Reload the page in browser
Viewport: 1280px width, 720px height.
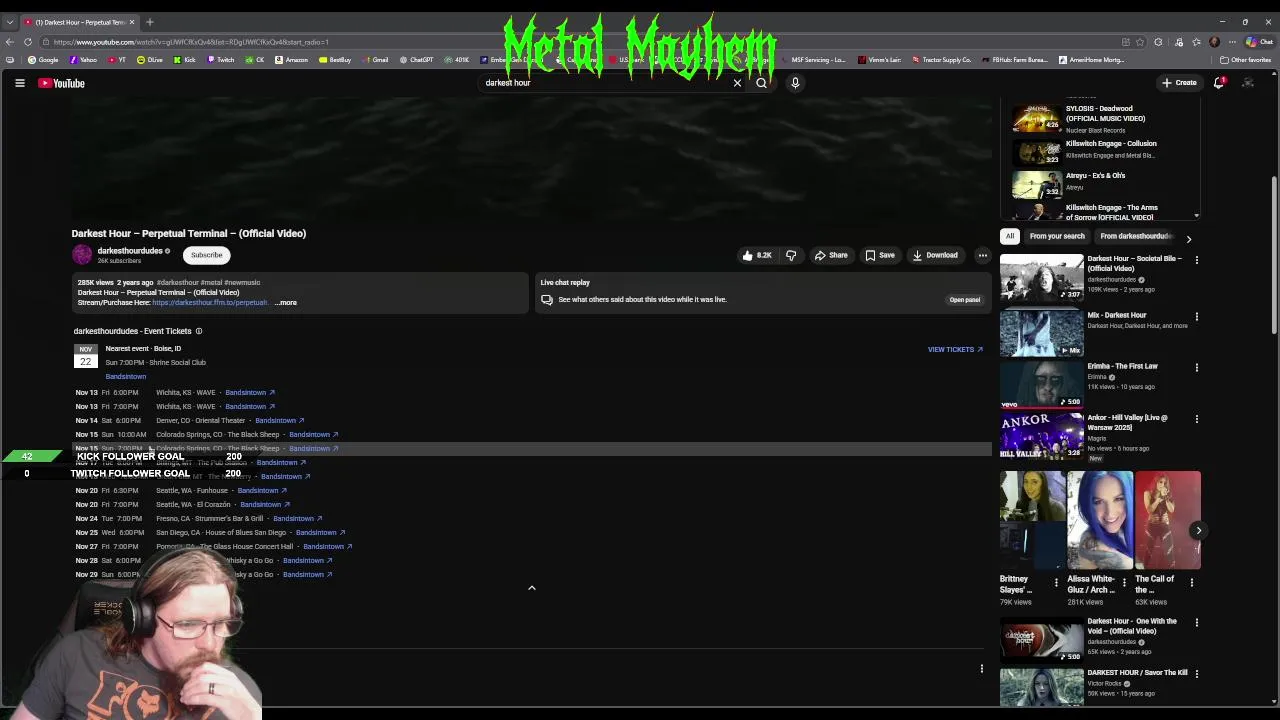[28, 42]
